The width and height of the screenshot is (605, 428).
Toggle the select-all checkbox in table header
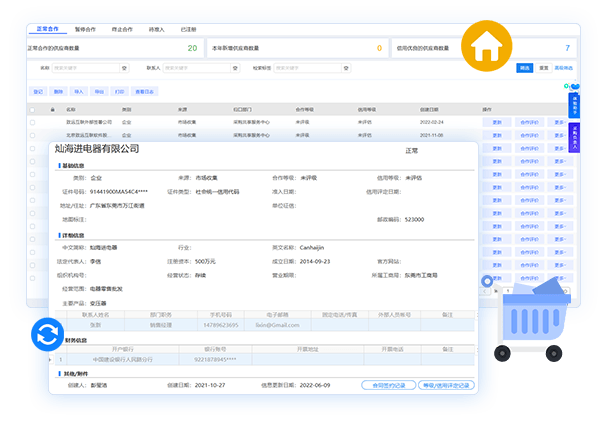(32, 110)
